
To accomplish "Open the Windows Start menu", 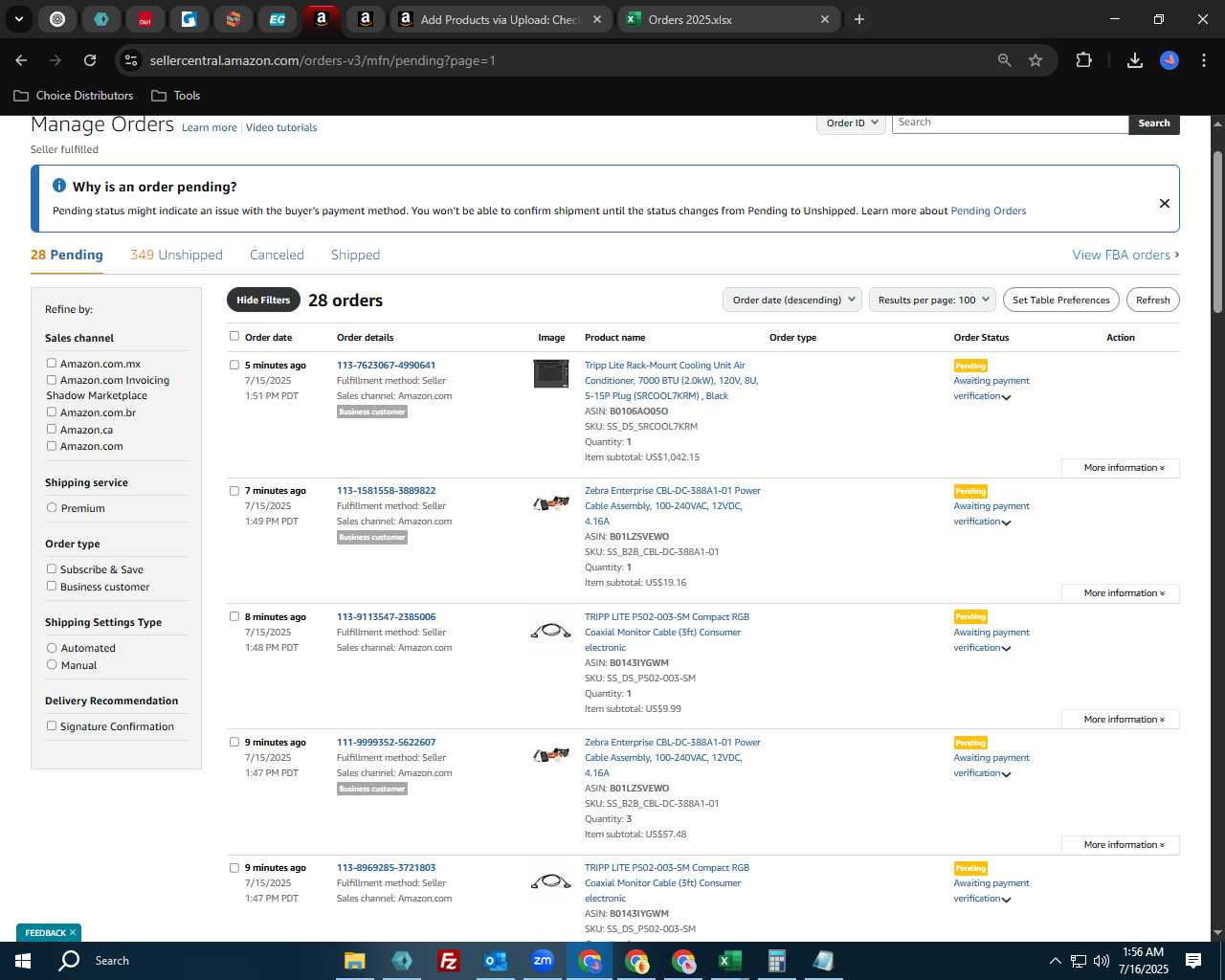I will coord(22,961).
